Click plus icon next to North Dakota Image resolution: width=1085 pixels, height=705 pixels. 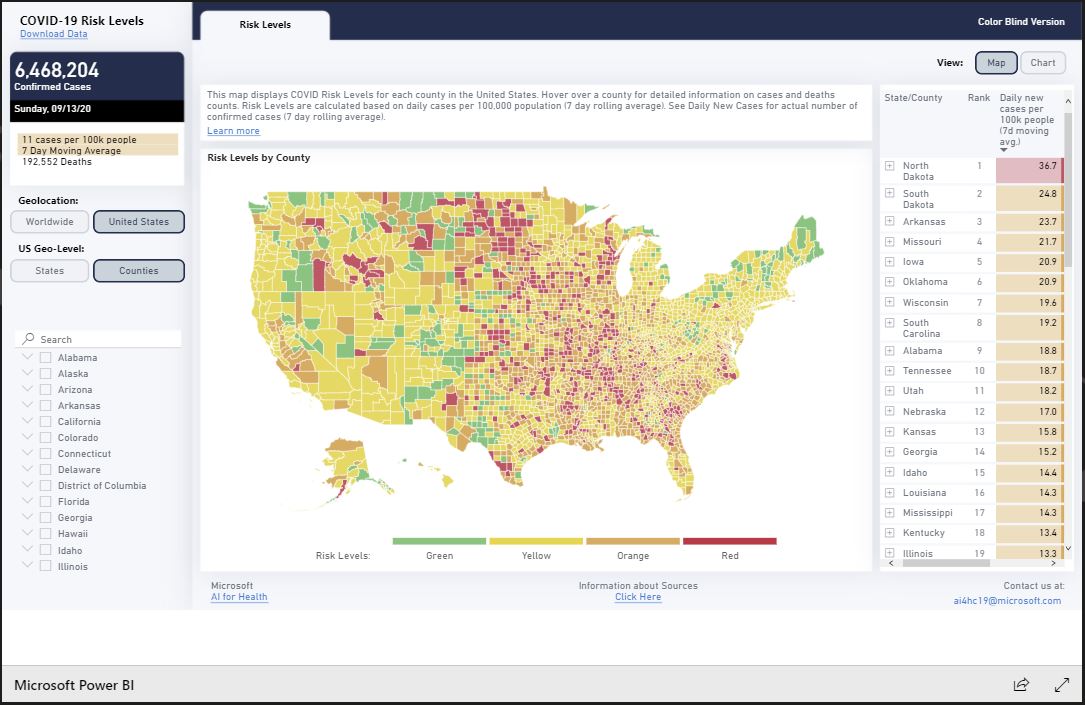pos(890,166)
